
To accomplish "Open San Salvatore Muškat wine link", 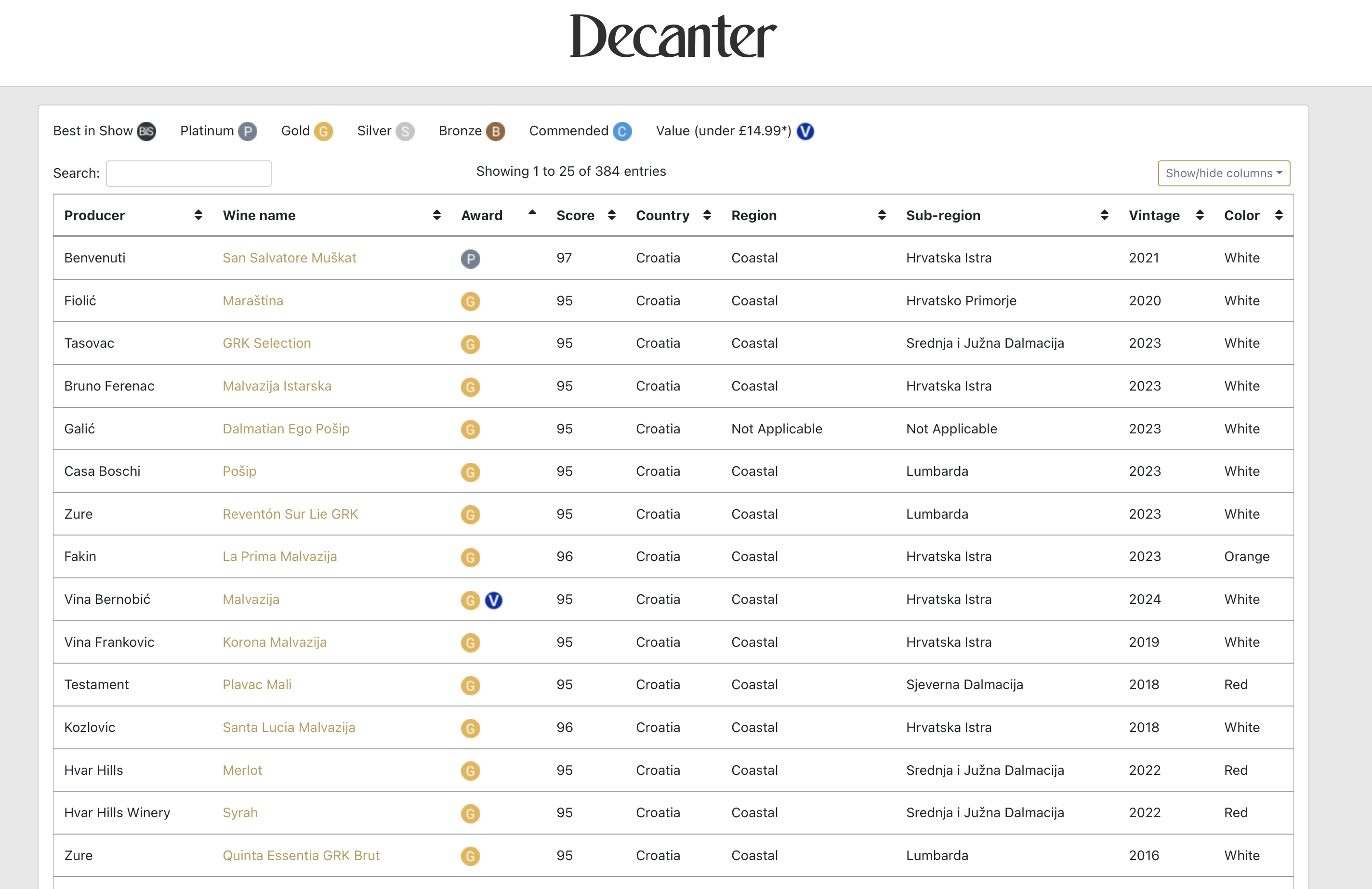I will click(x=290, y=258).
